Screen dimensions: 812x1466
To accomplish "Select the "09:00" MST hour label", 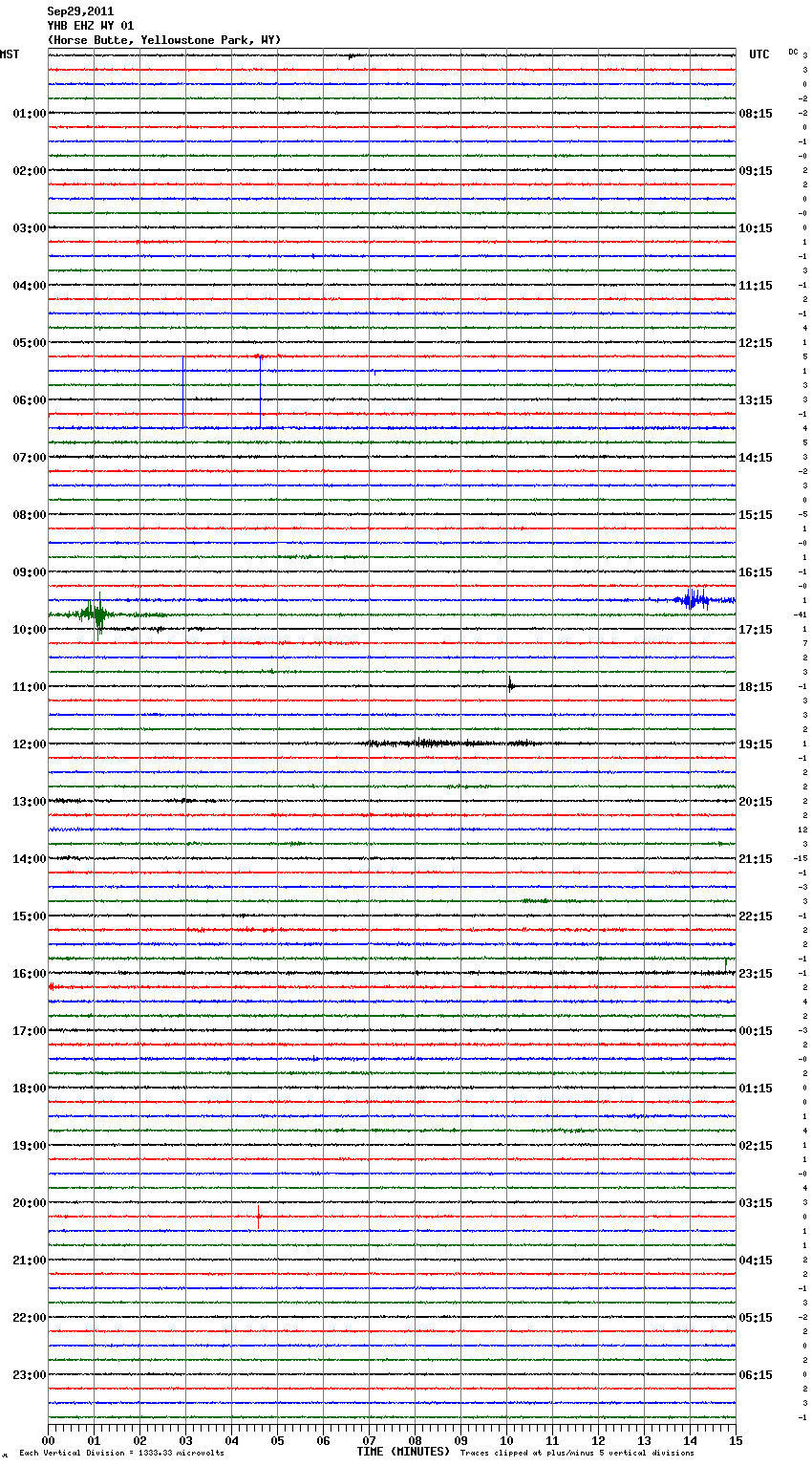I will (x=30, y=572).
